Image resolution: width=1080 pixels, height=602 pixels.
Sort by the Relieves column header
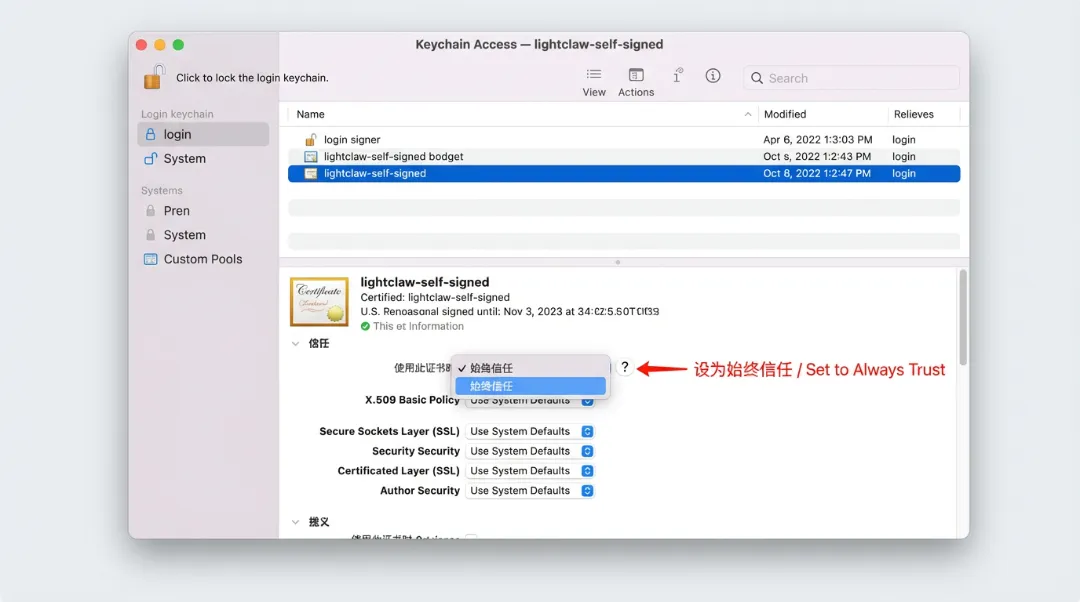913,114
